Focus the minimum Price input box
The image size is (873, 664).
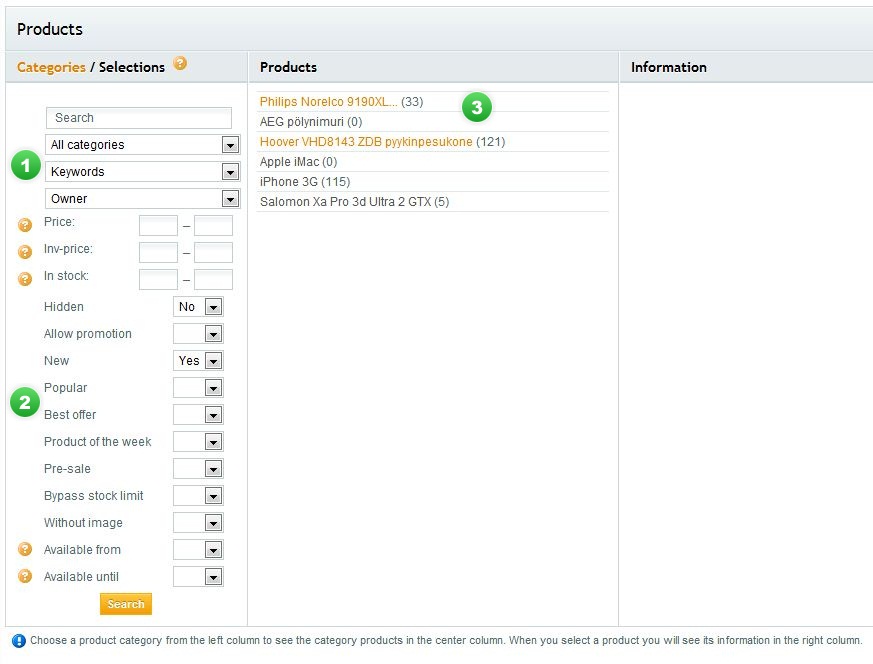[158, 225]
